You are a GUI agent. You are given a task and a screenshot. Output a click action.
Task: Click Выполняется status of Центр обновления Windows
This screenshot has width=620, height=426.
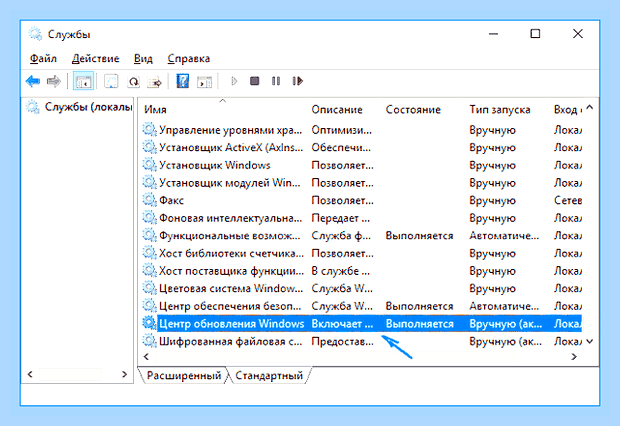tap(420, 324)
